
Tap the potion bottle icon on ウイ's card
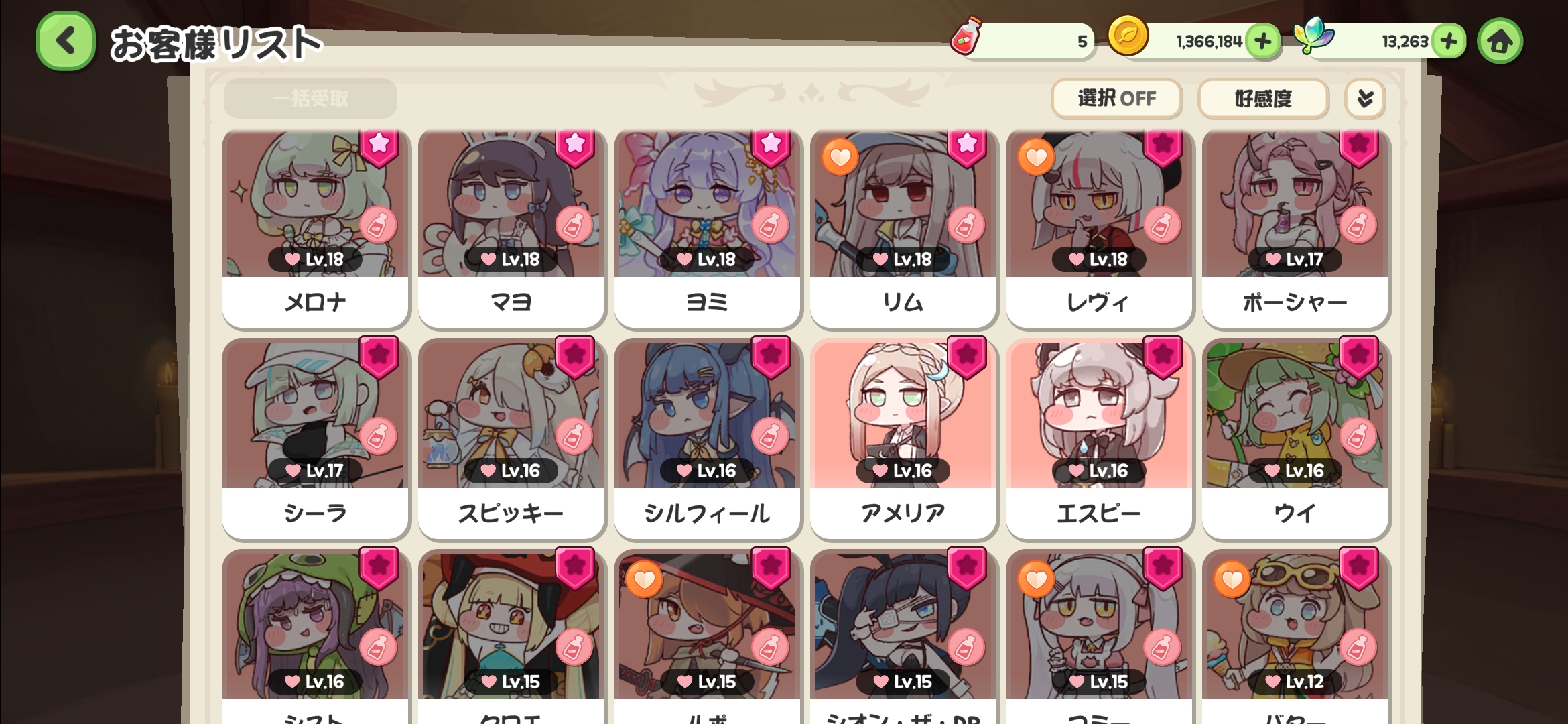pos(1358,436)
